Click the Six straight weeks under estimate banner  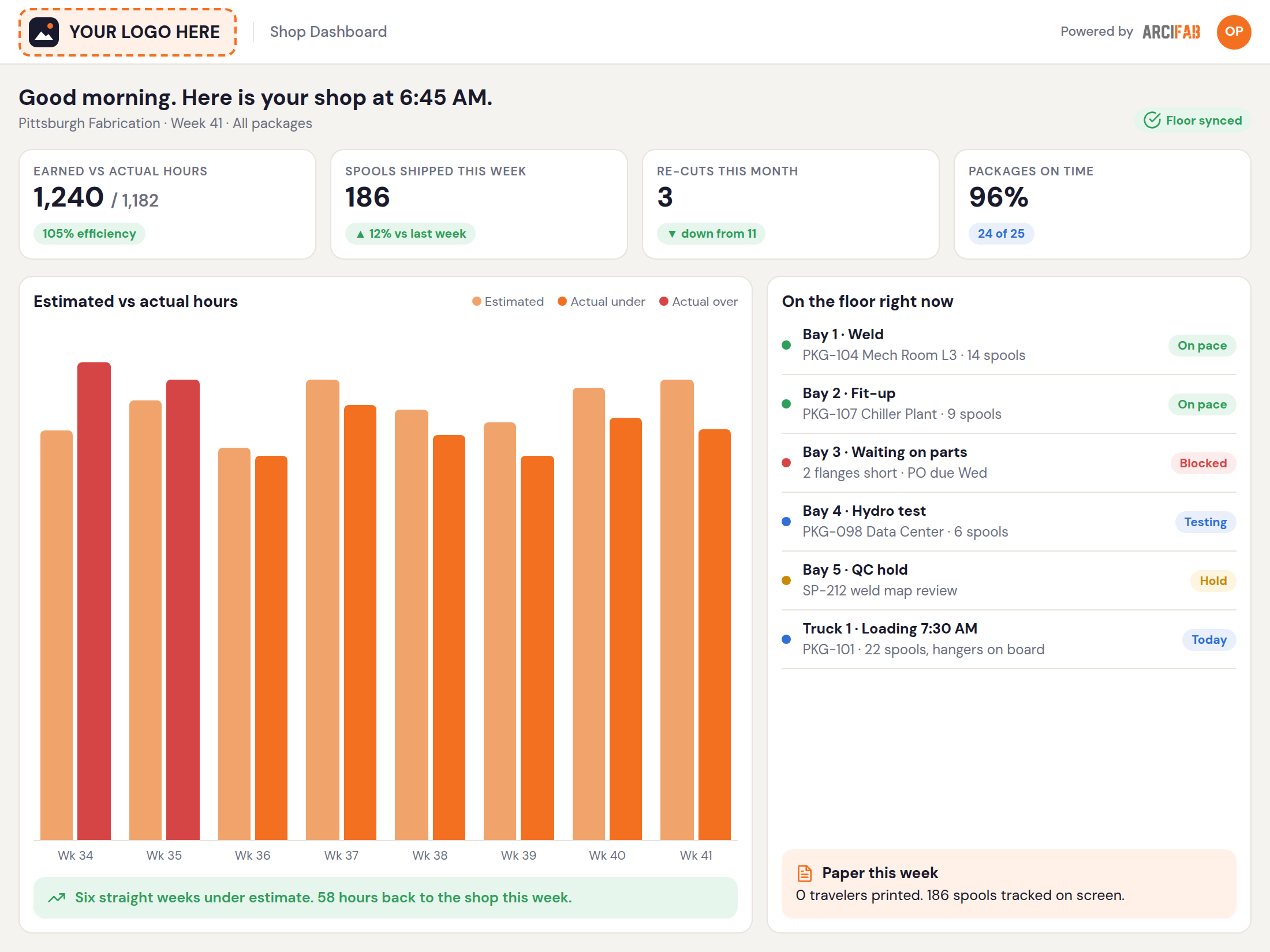pyautogui.click(x=386, y=898)
